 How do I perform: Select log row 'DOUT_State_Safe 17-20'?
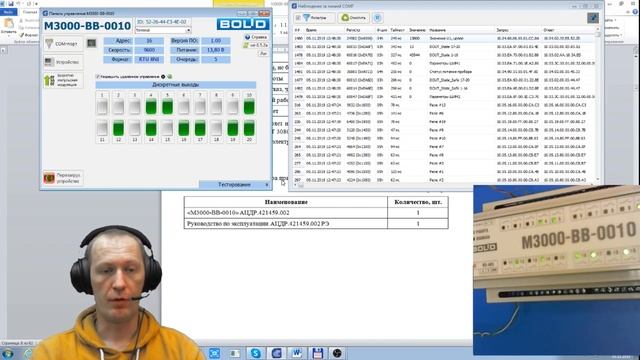coord(444,80)
